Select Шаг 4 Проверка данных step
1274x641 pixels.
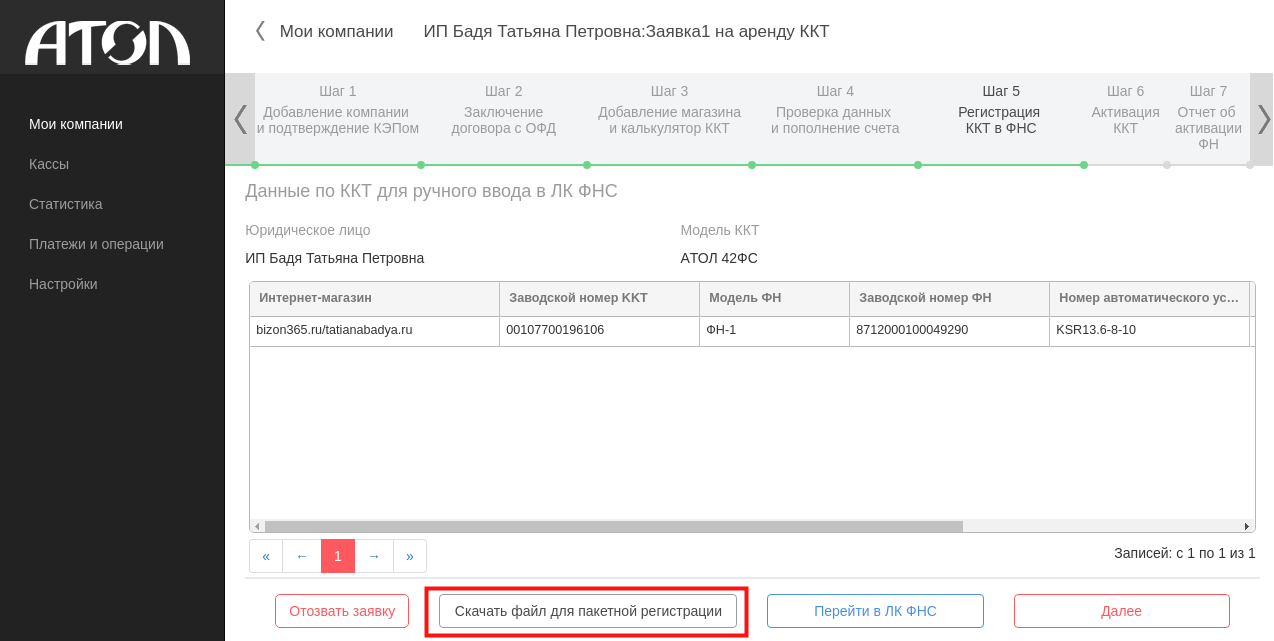835,110
